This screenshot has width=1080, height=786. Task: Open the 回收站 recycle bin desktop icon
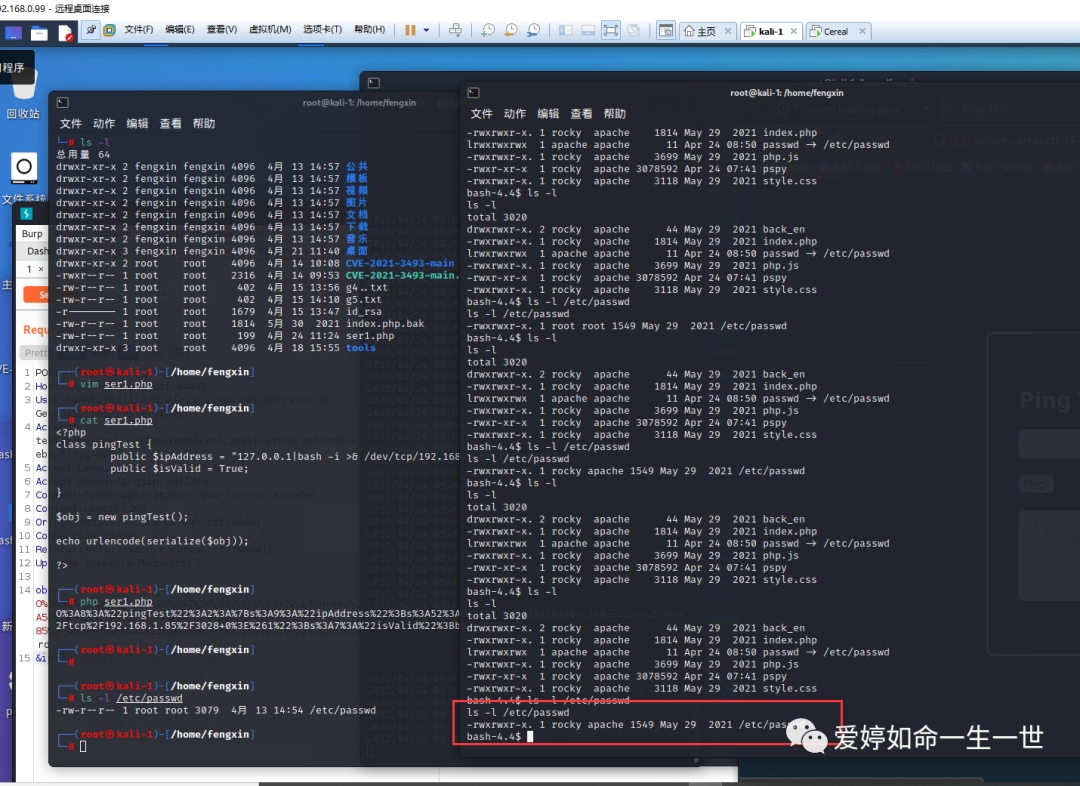point(23,96)
